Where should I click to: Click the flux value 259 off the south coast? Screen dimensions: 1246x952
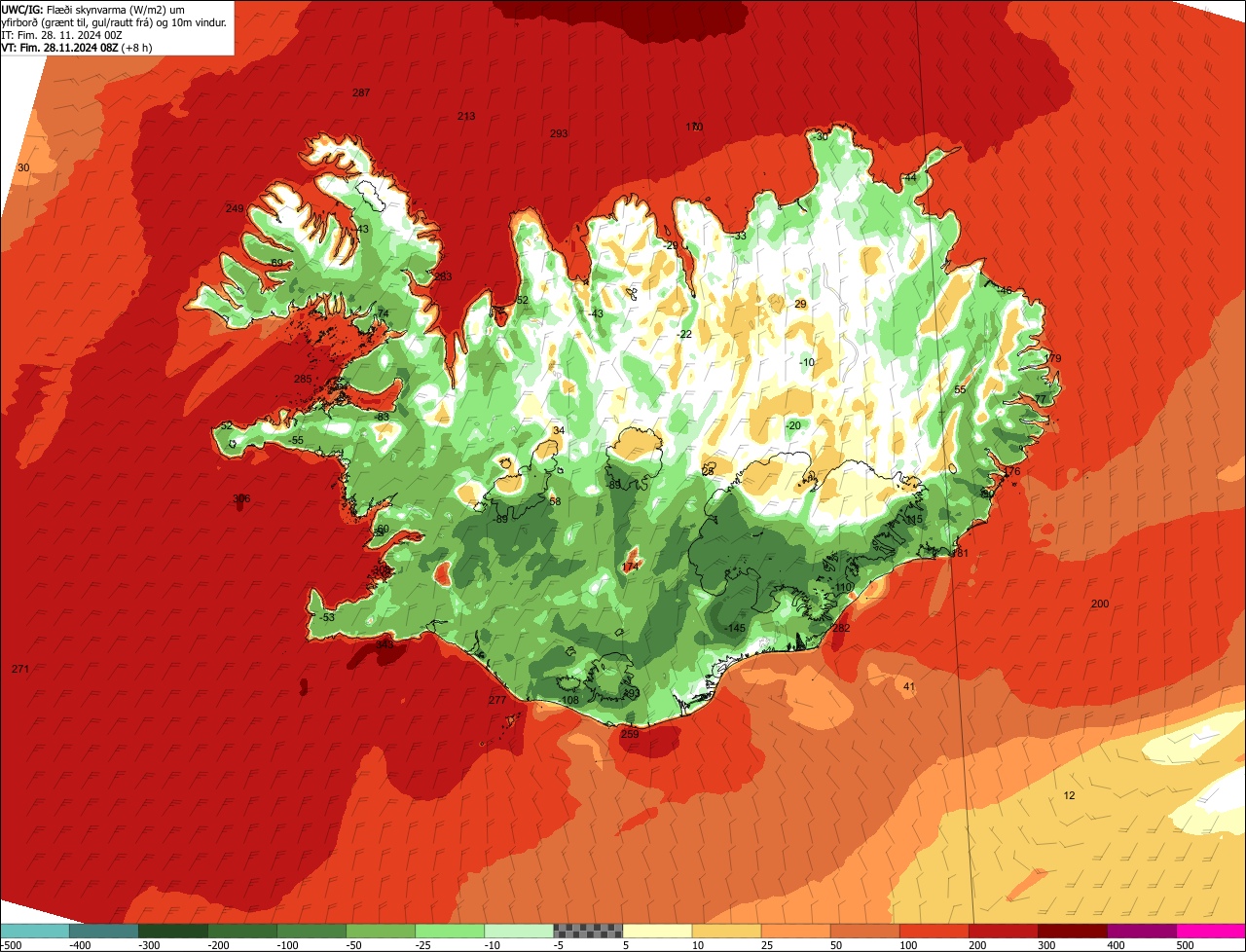pyautogui.click(x=630, y=734)
